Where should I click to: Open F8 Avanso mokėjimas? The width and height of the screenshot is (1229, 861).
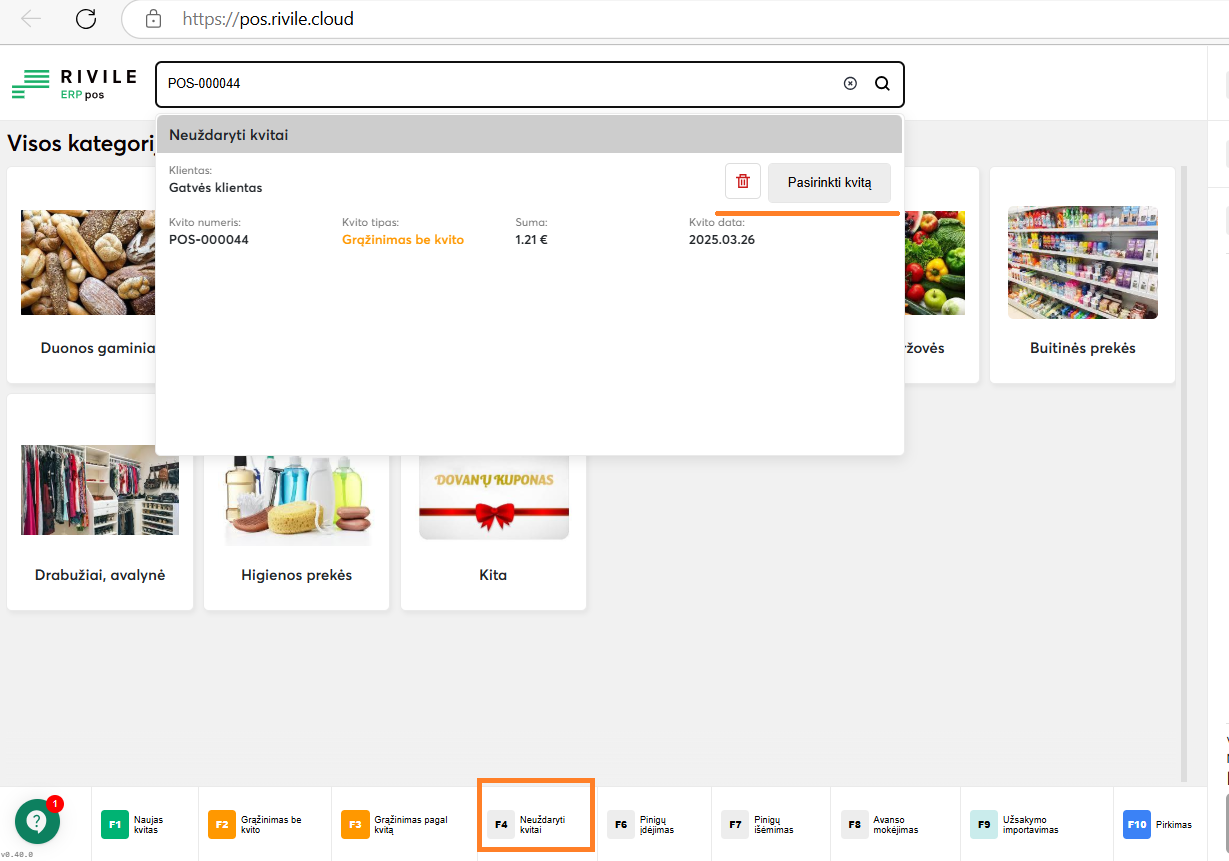pos(894,825)
